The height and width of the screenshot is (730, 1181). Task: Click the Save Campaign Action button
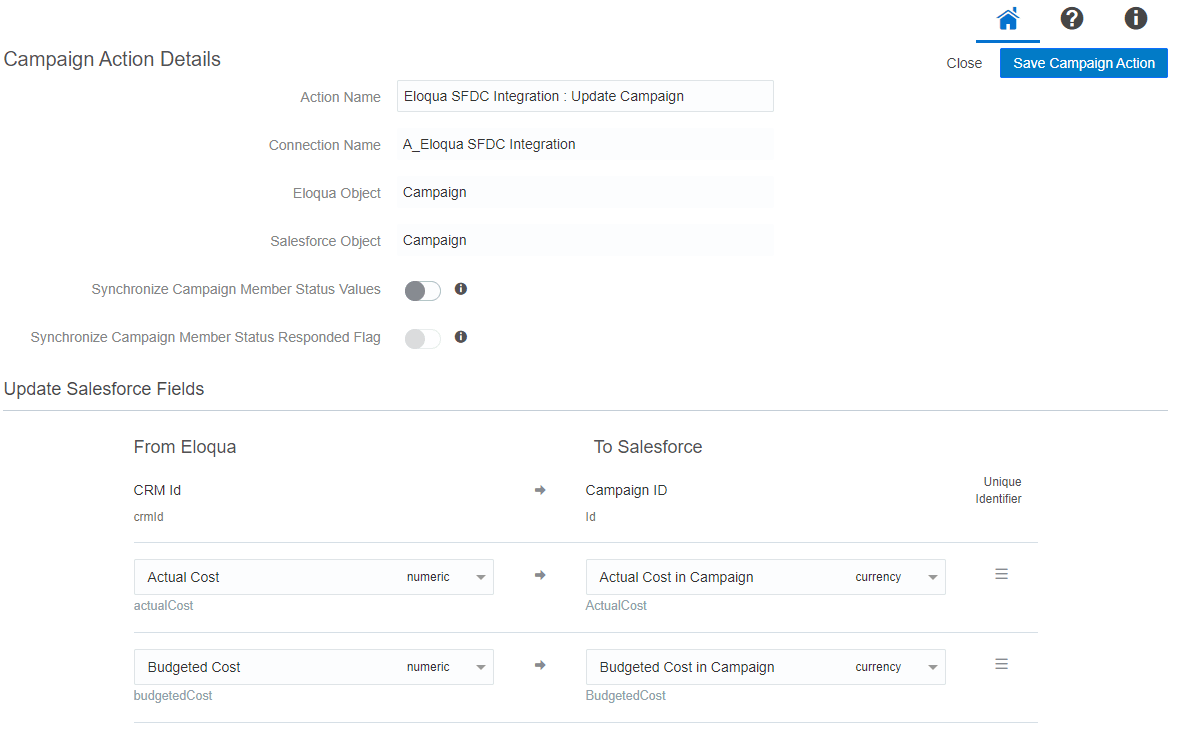pyautogui.click(x=1083, y=63)
